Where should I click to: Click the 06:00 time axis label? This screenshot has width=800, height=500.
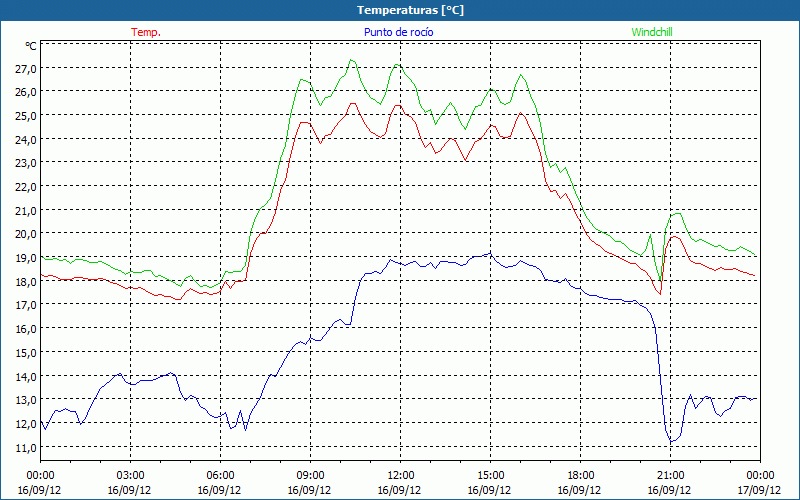click(x=220, y=476)
